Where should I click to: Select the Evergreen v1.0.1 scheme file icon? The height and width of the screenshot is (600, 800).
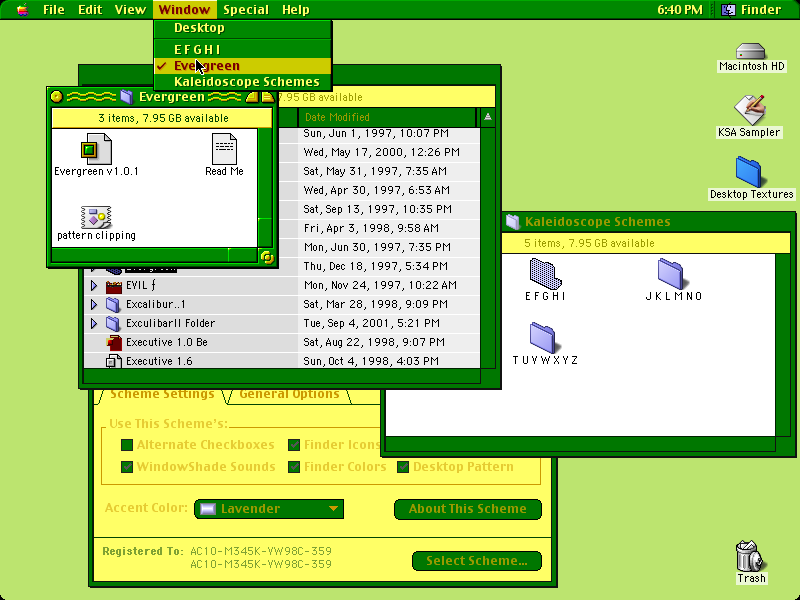96,148
